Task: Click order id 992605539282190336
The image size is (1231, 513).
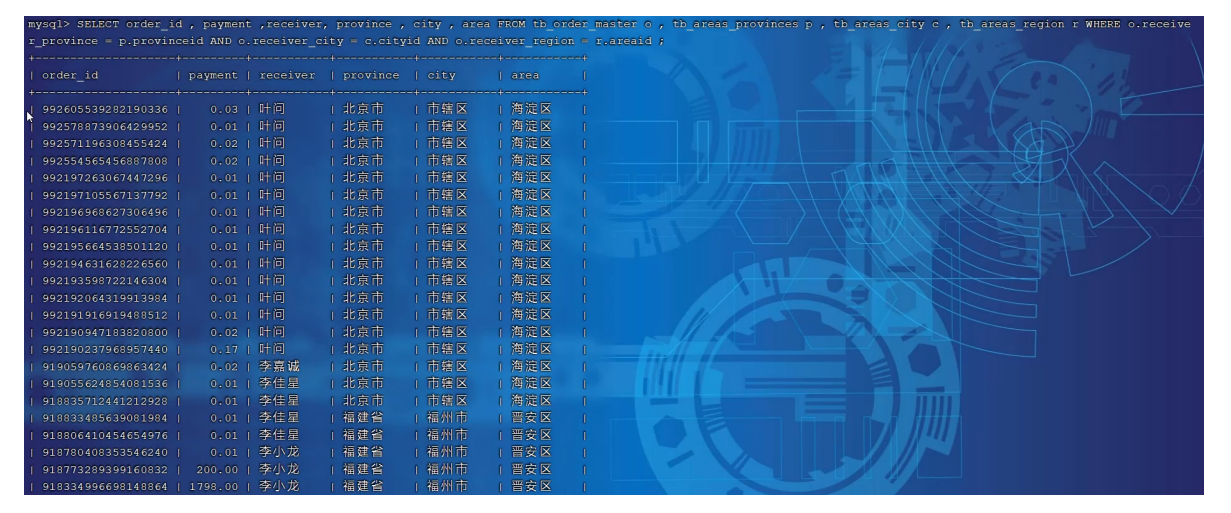Action: point(106,110)
